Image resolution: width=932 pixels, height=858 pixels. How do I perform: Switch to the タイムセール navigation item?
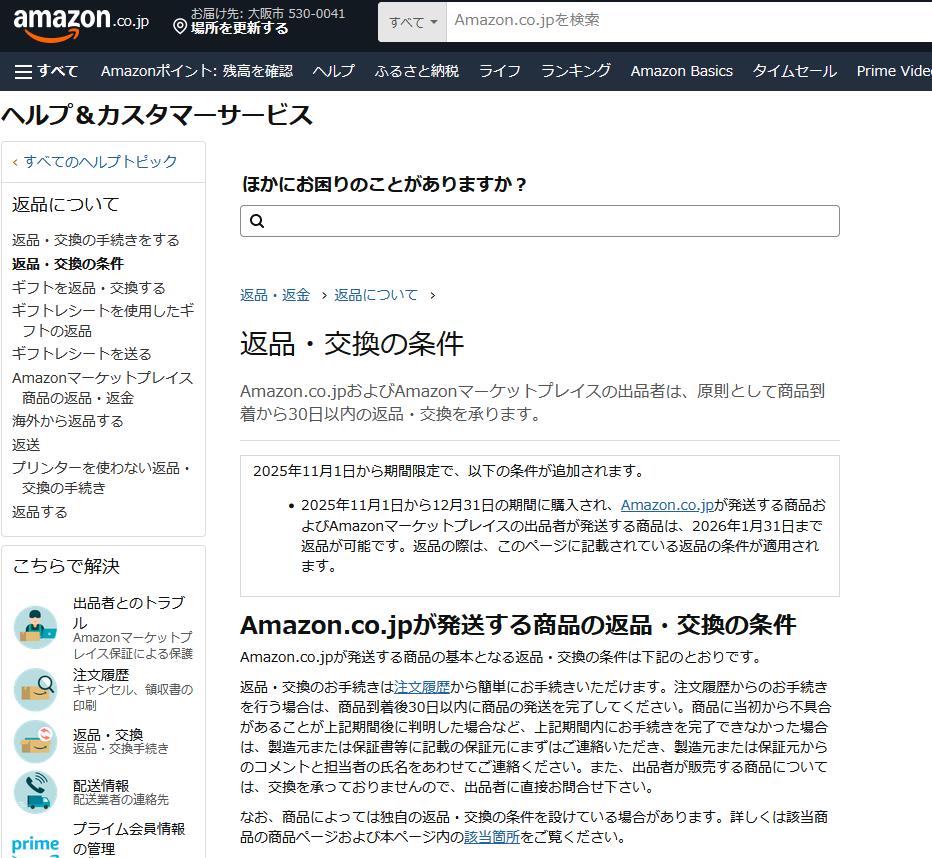(794, 71)
